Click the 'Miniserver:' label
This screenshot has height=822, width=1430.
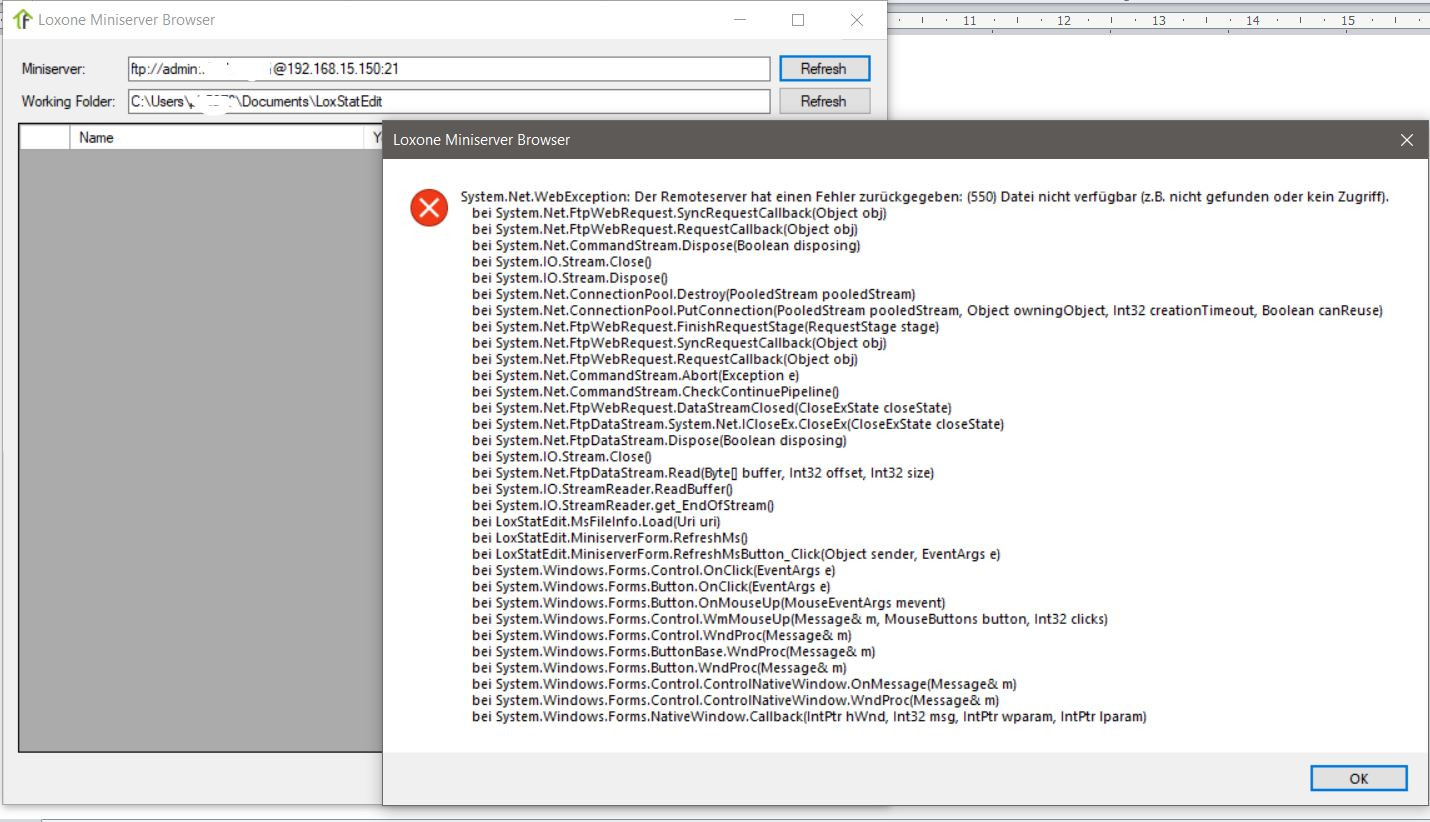tap(54, 69)
